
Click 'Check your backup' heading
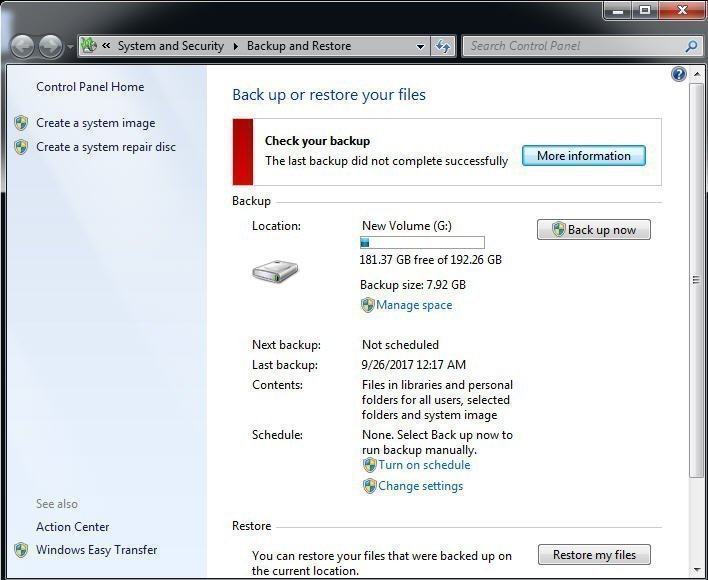(x=317, y=141)
